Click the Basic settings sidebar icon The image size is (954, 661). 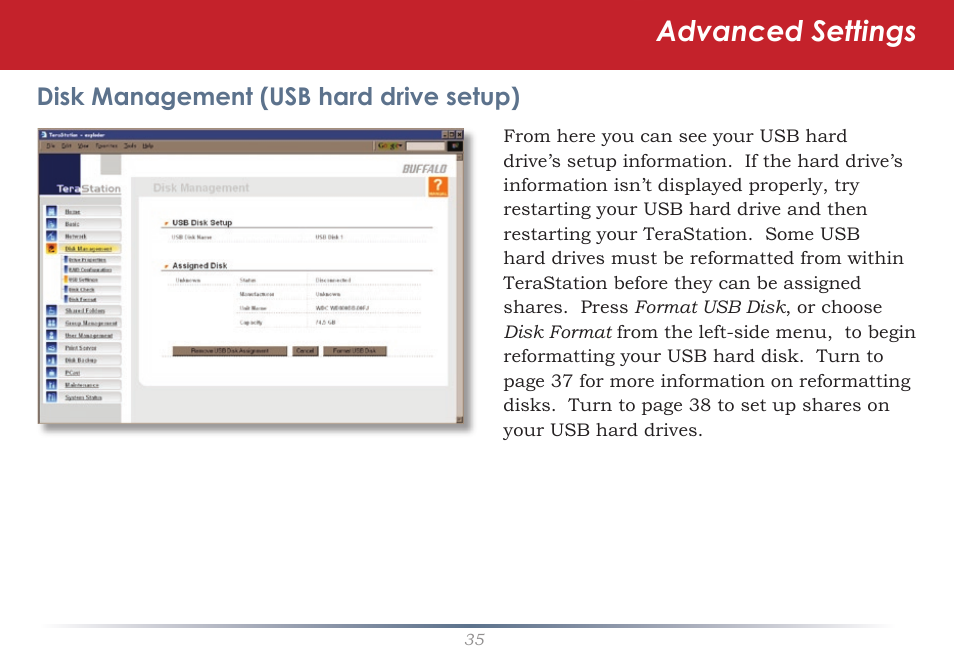(x=52, y=223)
